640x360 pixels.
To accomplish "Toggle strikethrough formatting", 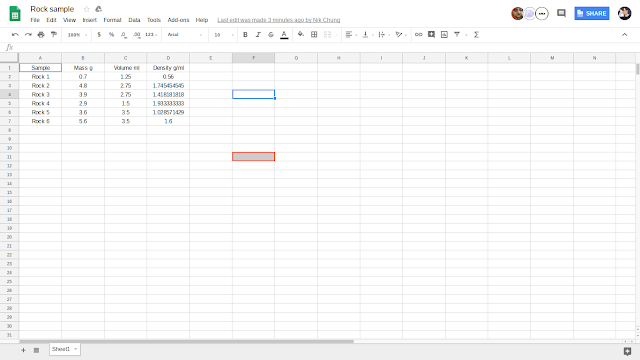I will pyautogui.click(x=271, y=35).
